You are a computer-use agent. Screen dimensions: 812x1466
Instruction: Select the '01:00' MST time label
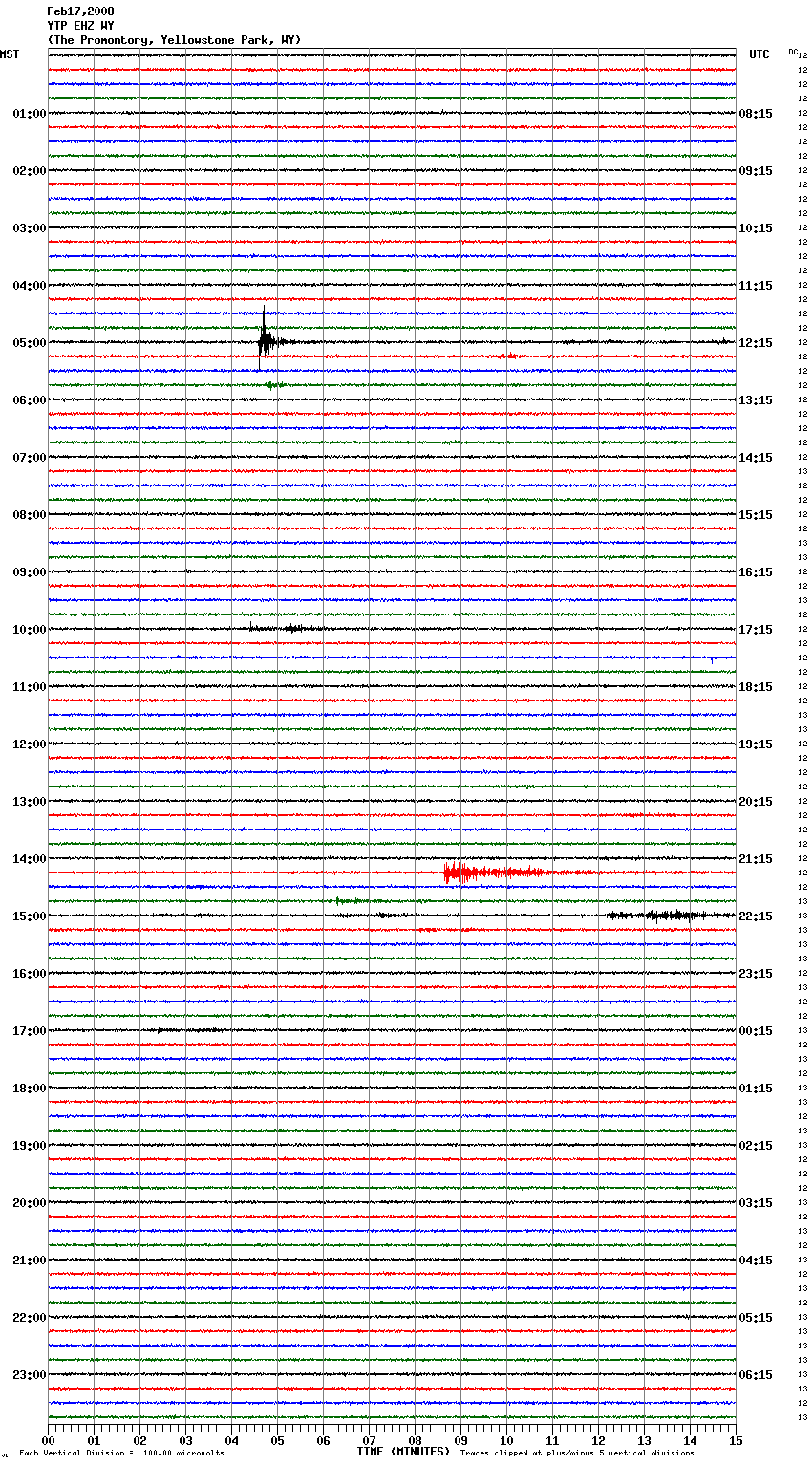click(30, 114)
